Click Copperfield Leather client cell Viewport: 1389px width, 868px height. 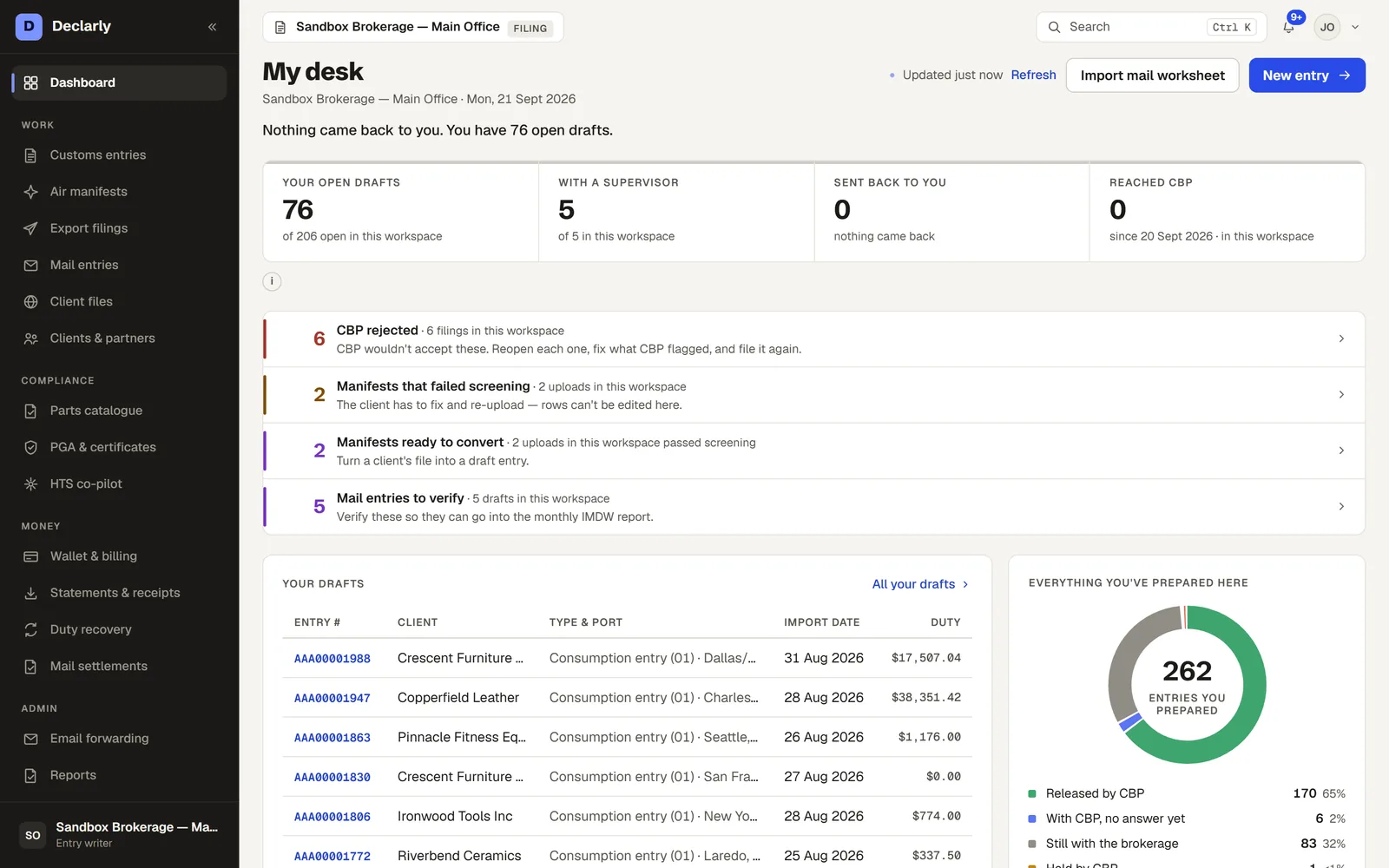tap(458, 698)
